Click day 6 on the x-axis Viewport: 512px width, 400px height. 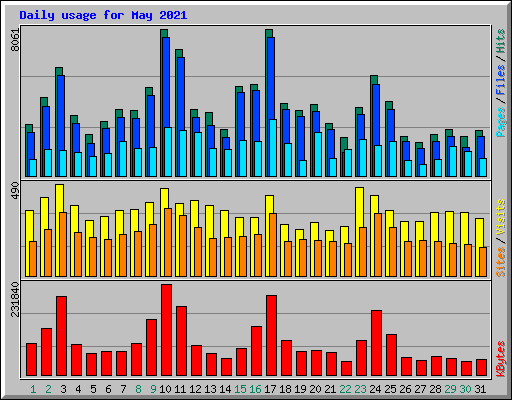(x=108, y=389)
